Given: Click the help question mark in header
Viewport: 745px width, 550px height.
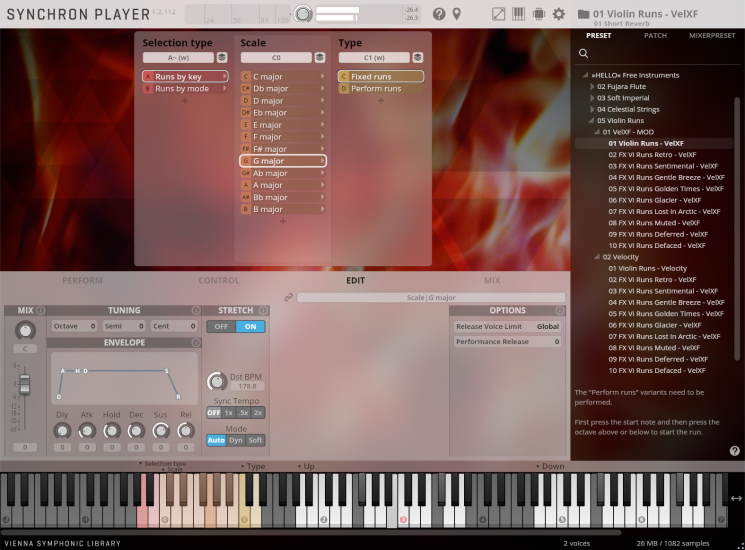Looking at the screenshot, I should pyautogui.click(x=439, y=14).
